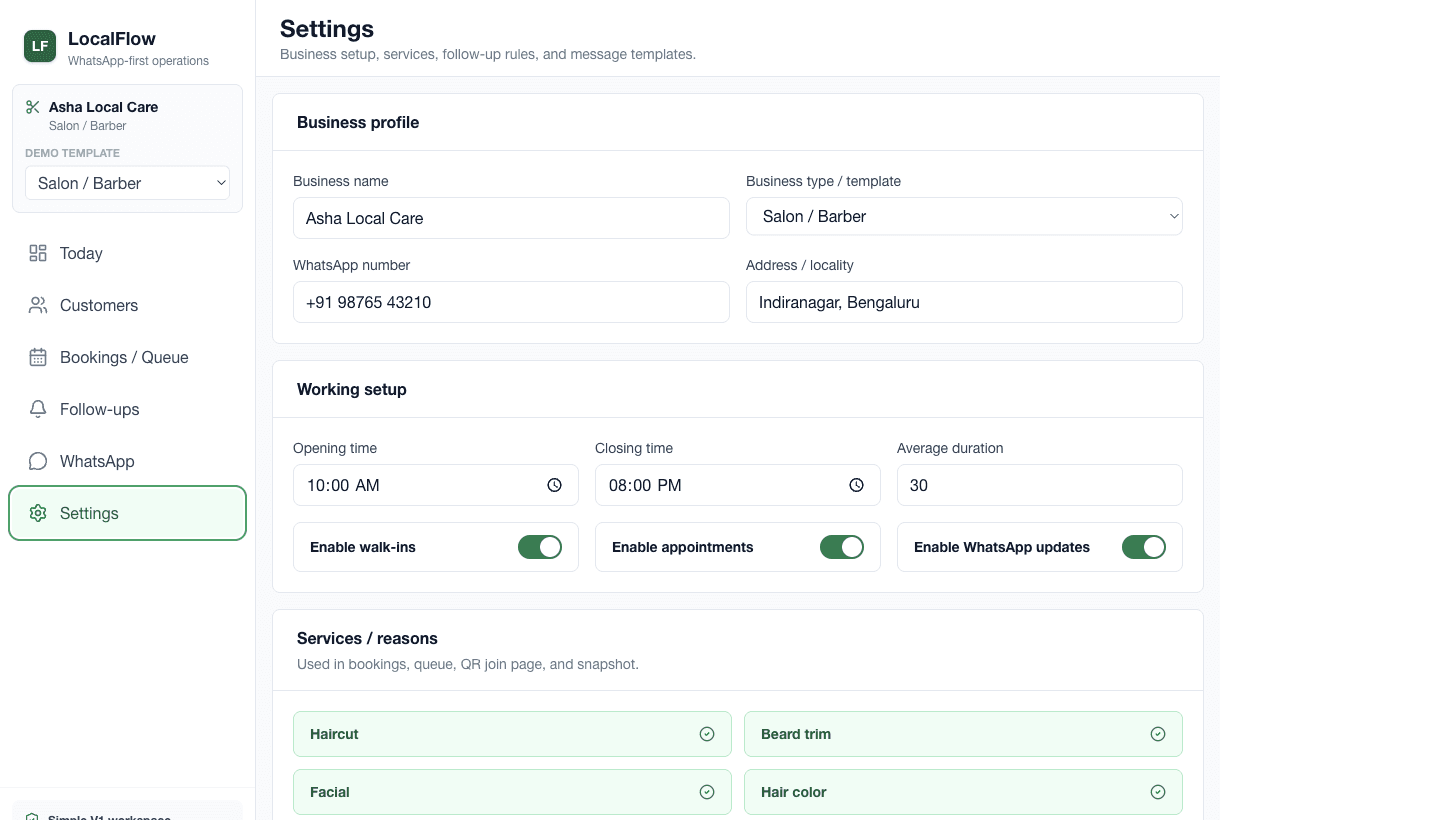Image resolution: width=1440 pixels, height=820 pixels.
Task: Select the Settings menu item
Action: click(127, 513)
